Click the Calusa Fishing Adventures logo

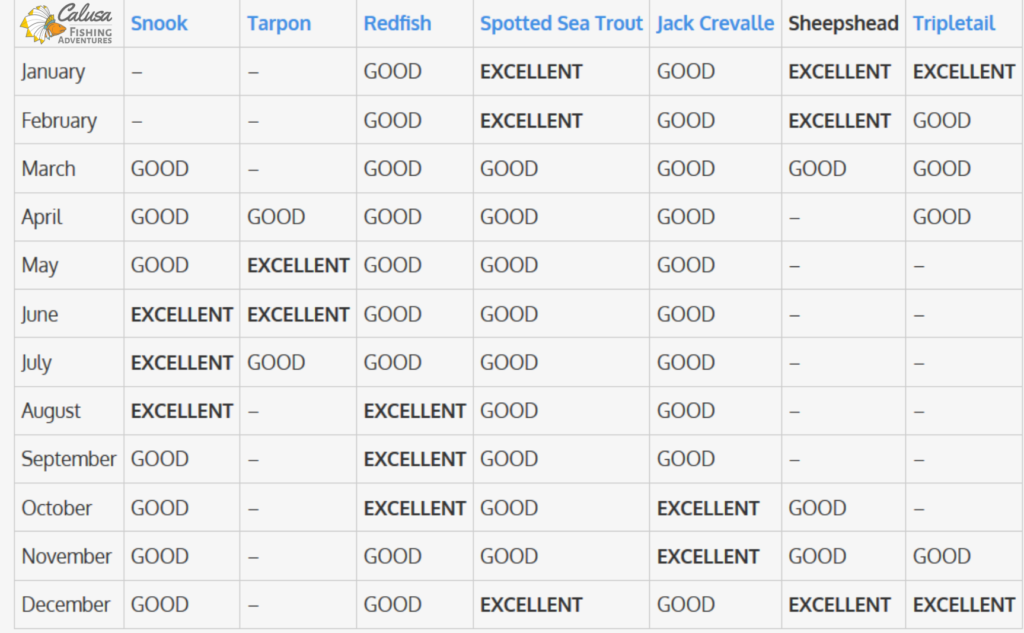[x=68, y=24]
